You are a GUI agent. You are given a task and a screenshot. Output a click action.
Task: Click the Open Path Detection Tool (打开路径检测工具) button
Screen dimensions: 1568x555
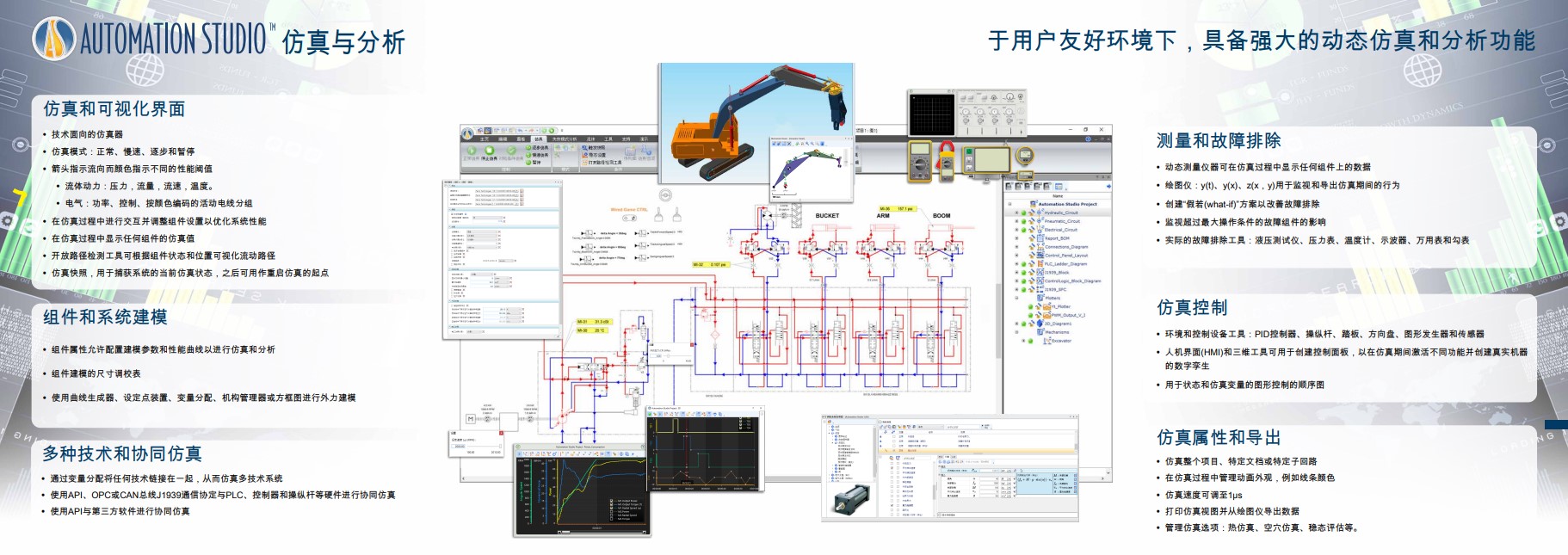coord(603,163)
